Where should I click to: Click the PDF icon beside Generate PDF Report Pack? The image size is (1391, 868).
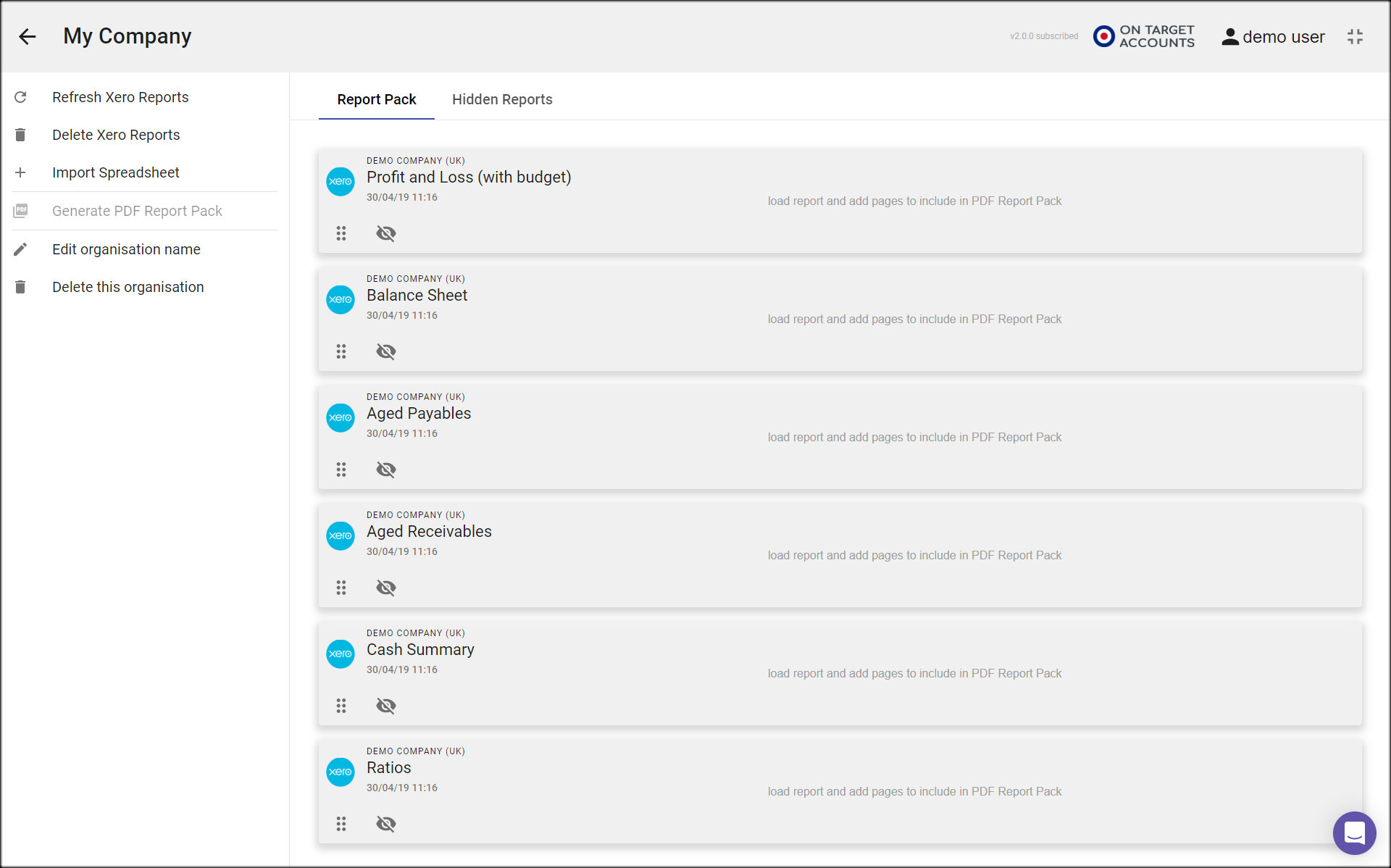pos(20,211)
